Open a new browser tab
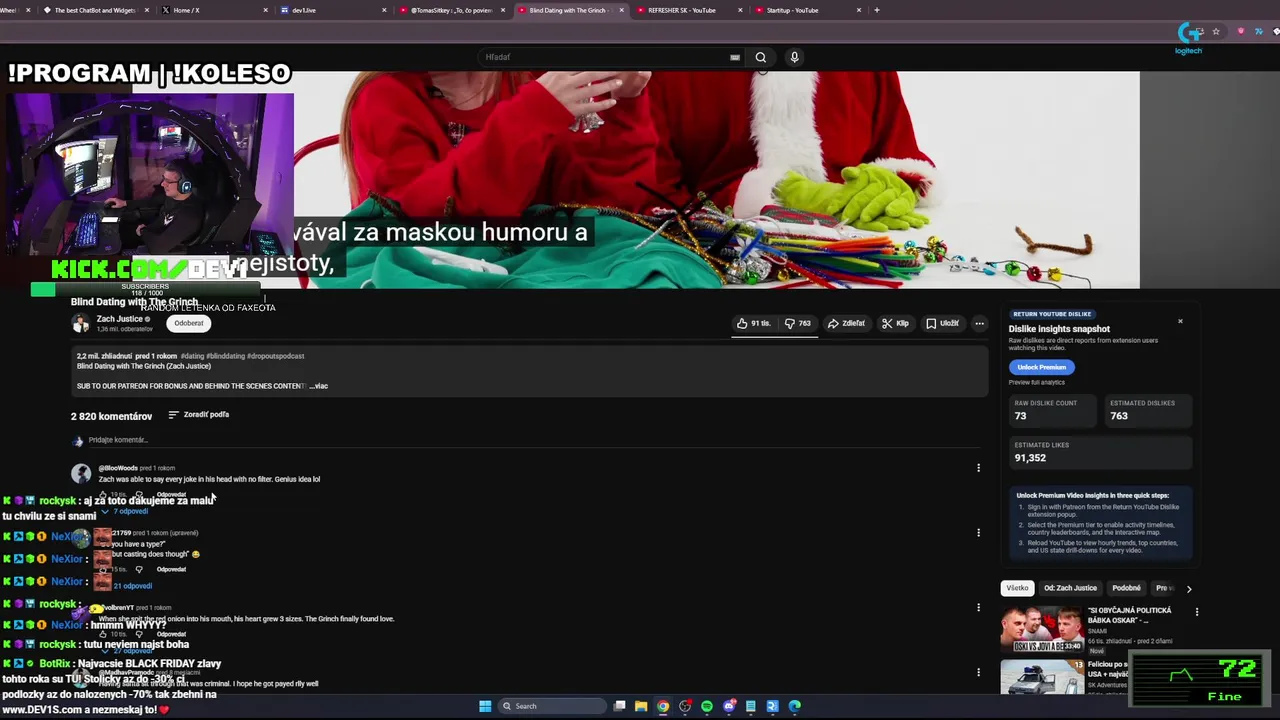The width and height of the screenshot is (1280, 720). (877, 10)
